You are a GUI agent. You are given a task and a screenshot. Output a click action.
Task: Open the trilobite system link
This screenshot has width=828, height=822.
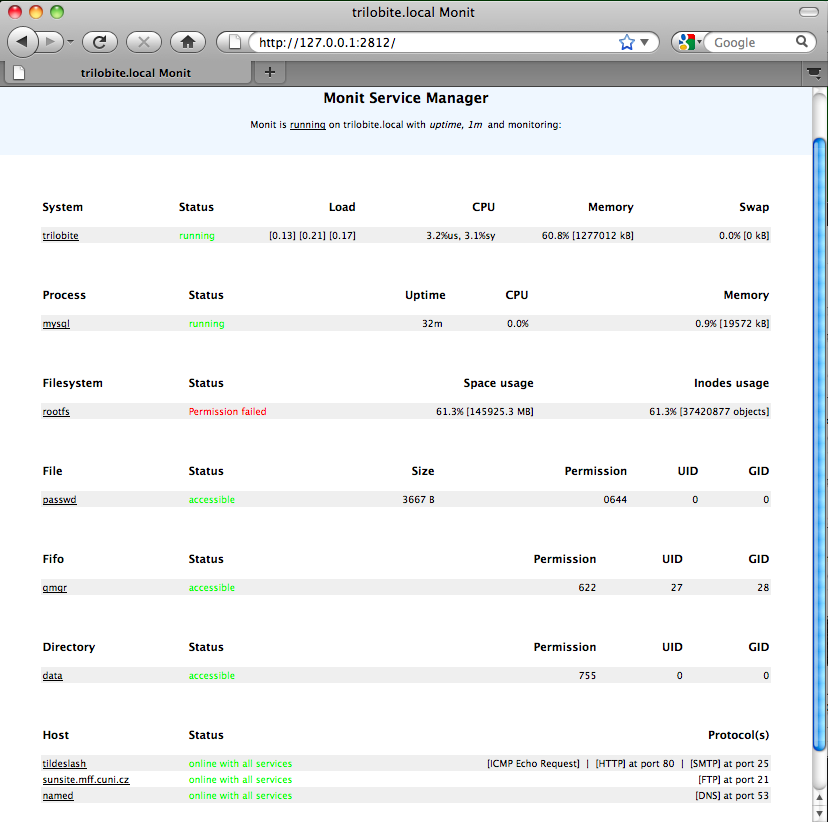pos(60,235)
